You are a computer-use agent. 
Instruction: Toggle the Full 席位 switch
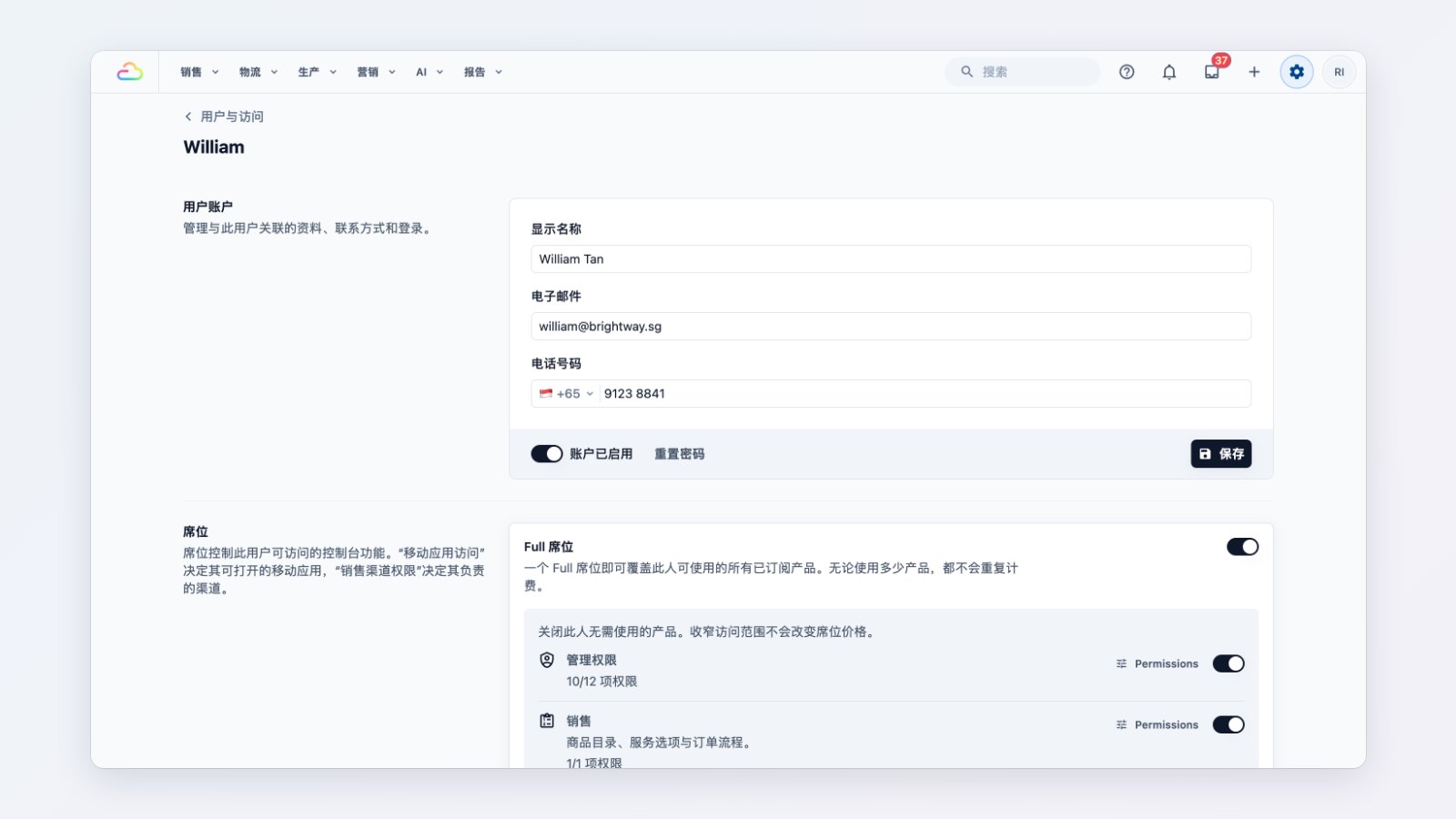1242,547
